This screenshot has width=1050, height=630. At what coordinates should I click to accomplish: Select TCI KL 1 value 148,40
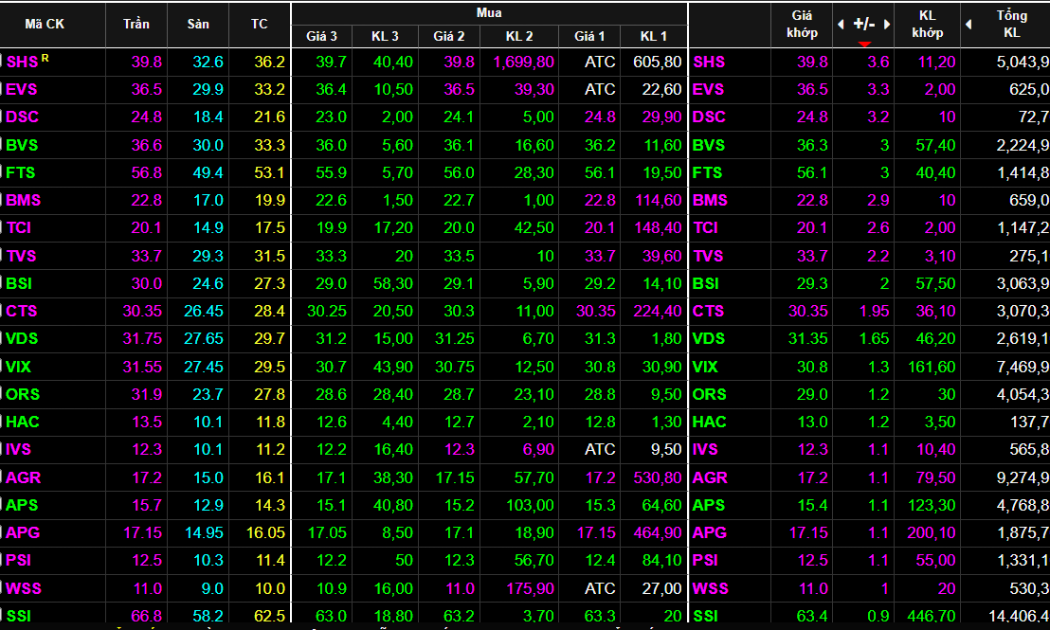tap(657, 228)
